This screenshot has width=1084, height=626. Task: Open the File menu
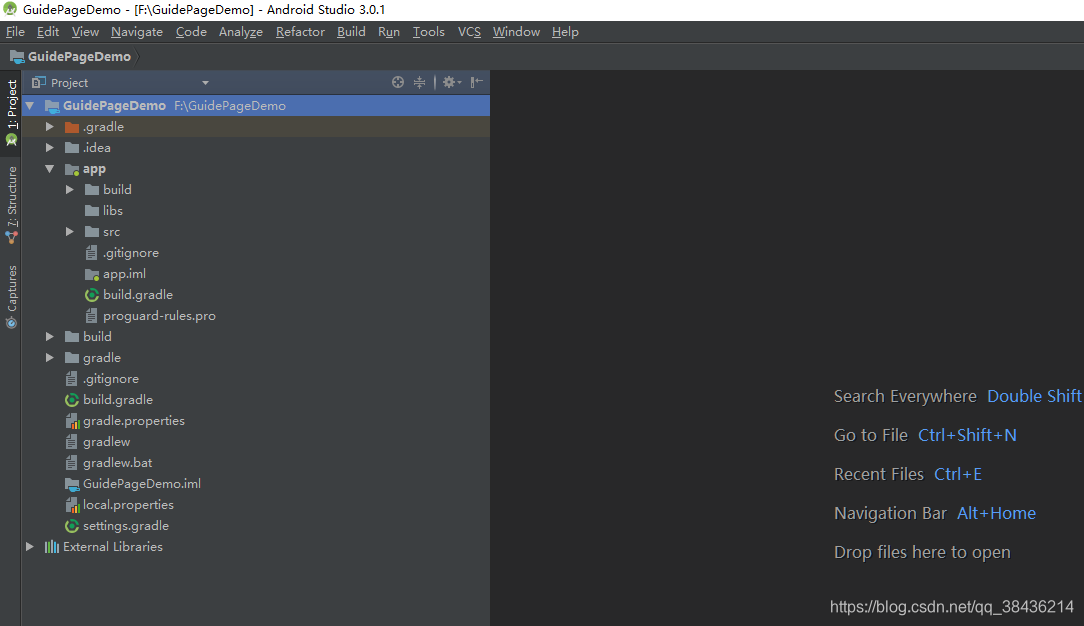coord(15,32)
